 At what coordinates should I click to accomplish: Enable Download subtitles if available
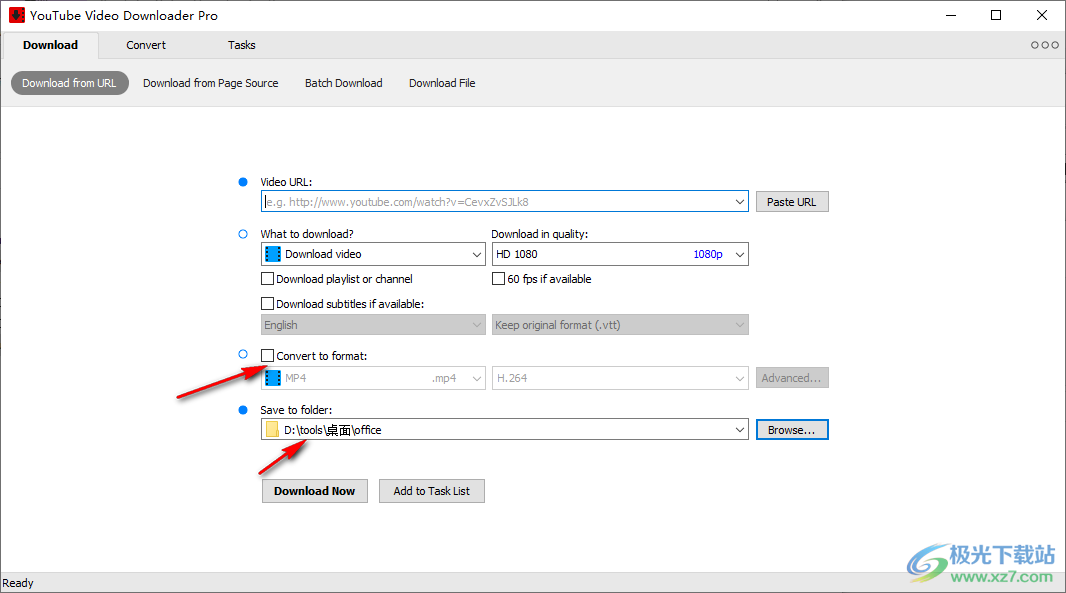click(x=268, y=304)
